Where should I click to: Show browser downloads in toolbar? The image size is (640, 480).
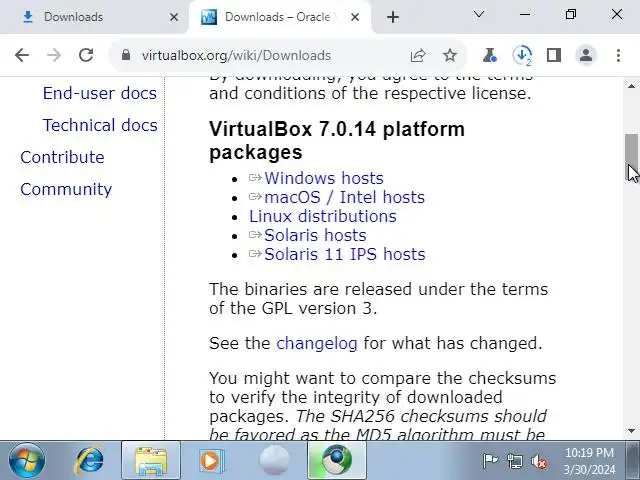point(522,55)
